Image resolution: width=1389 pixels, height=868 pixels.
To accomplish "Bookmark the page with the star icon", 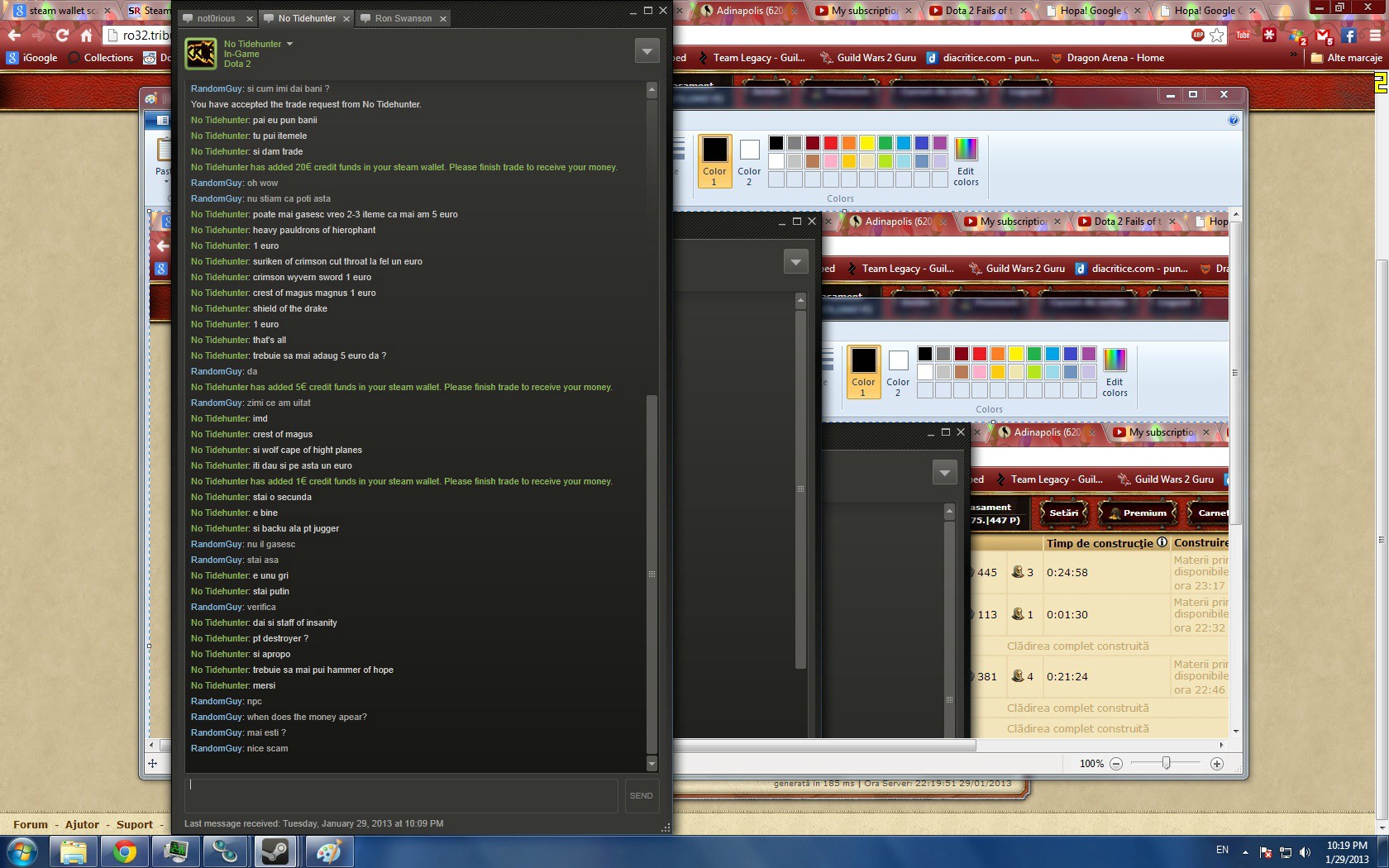I will point(1217,35).
